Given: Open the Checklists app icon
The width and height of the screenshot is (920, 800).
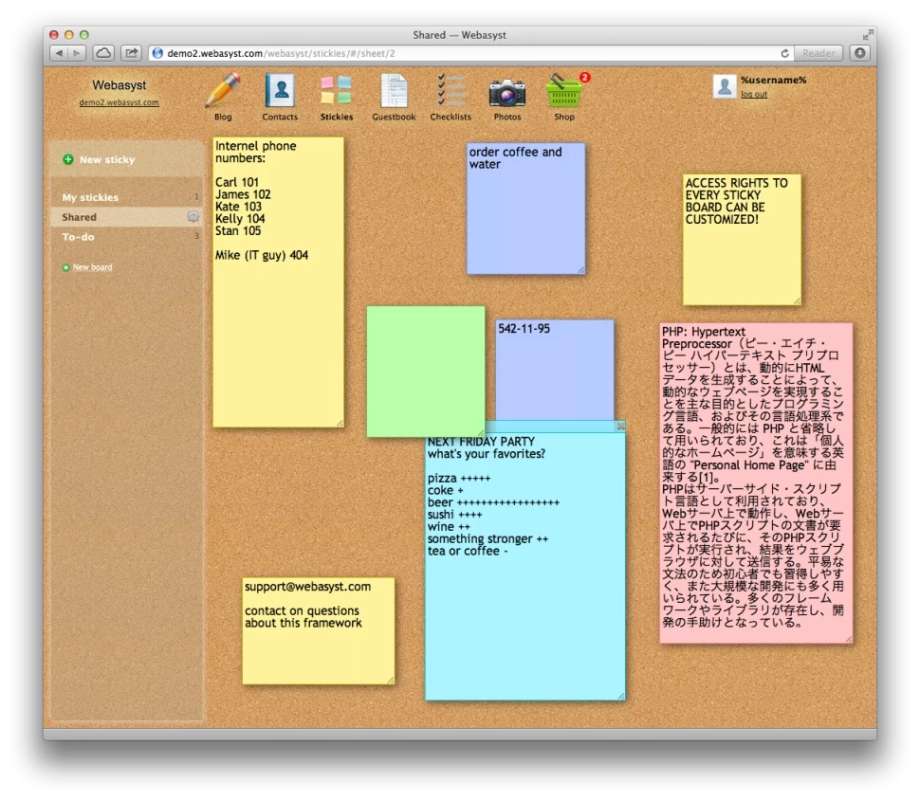Looking at the screenshot, I should click(x=451, y=91).
